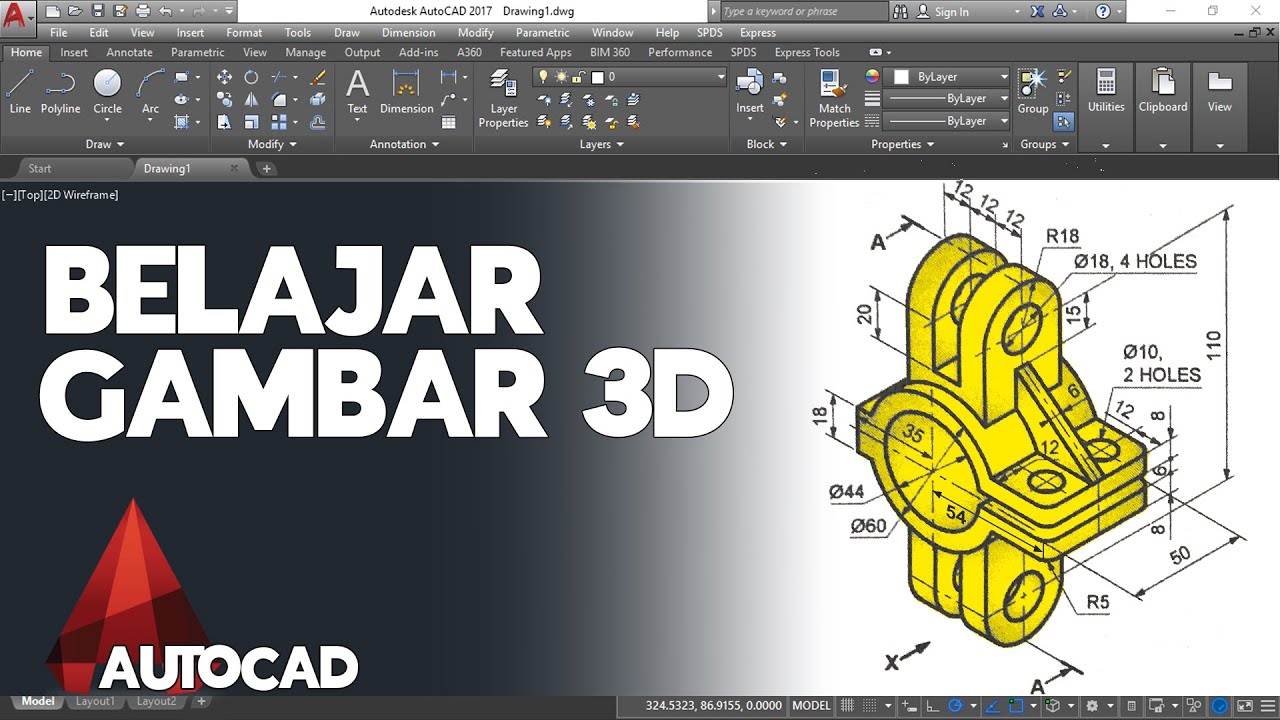Pick the Arc tool
The image size is (1280, 720).
point(150,92)
